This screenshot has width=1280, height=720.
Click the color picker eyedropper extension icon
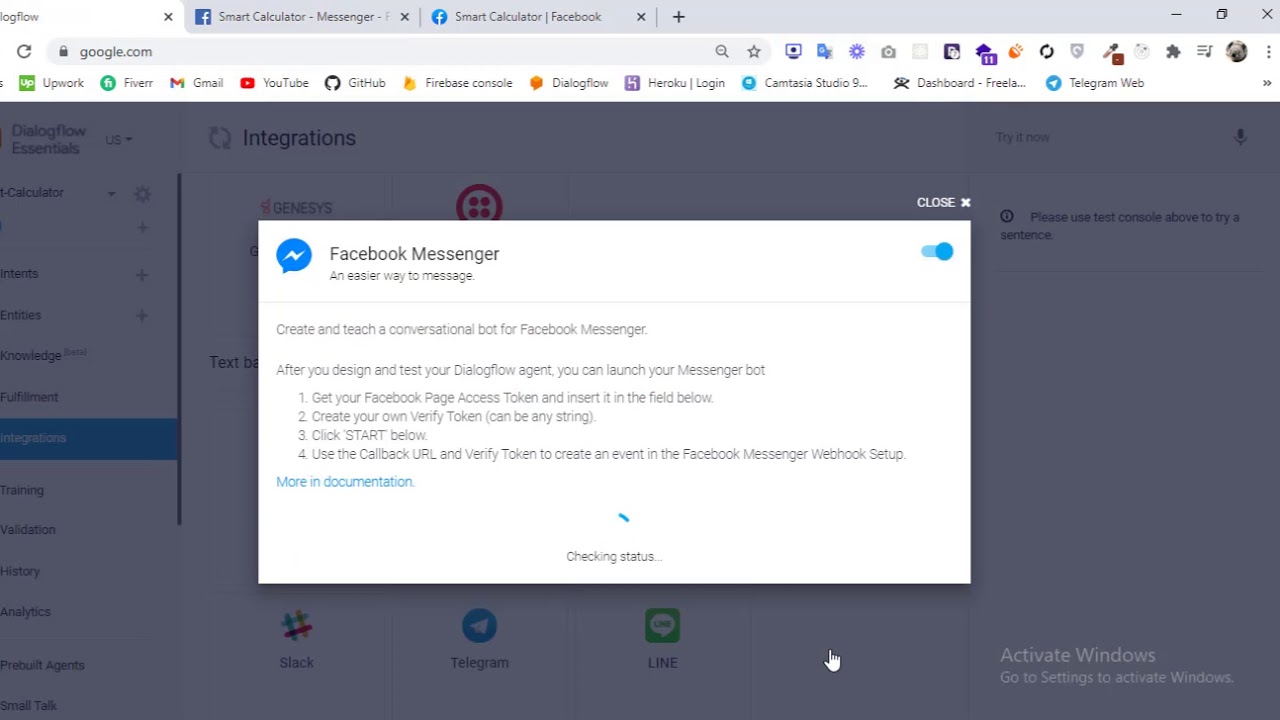(x=1111, y=52)
